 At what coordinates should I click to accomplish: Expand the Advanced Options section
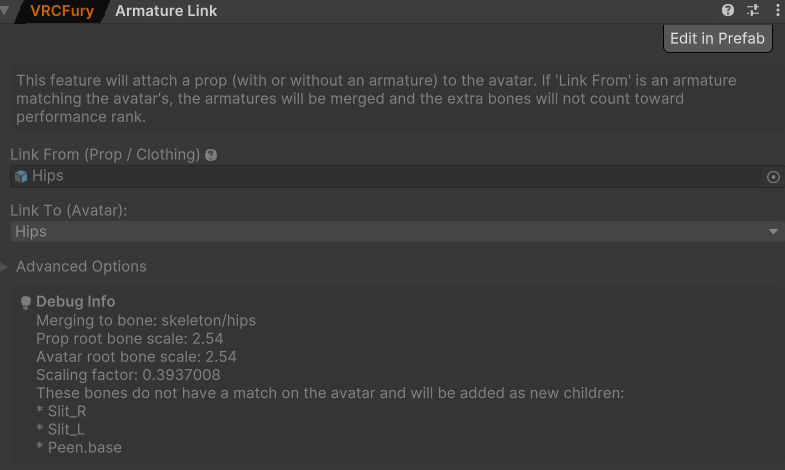point(81,267)
